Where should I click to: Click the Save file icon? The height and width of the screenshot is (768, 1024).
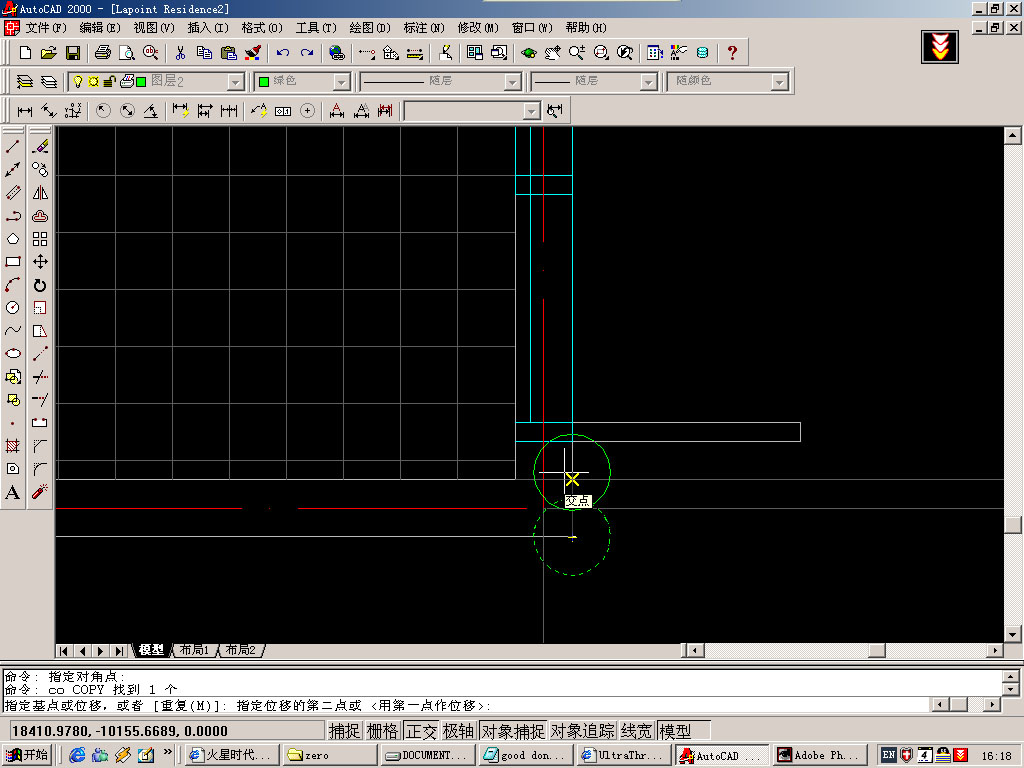tap(73, 52)
